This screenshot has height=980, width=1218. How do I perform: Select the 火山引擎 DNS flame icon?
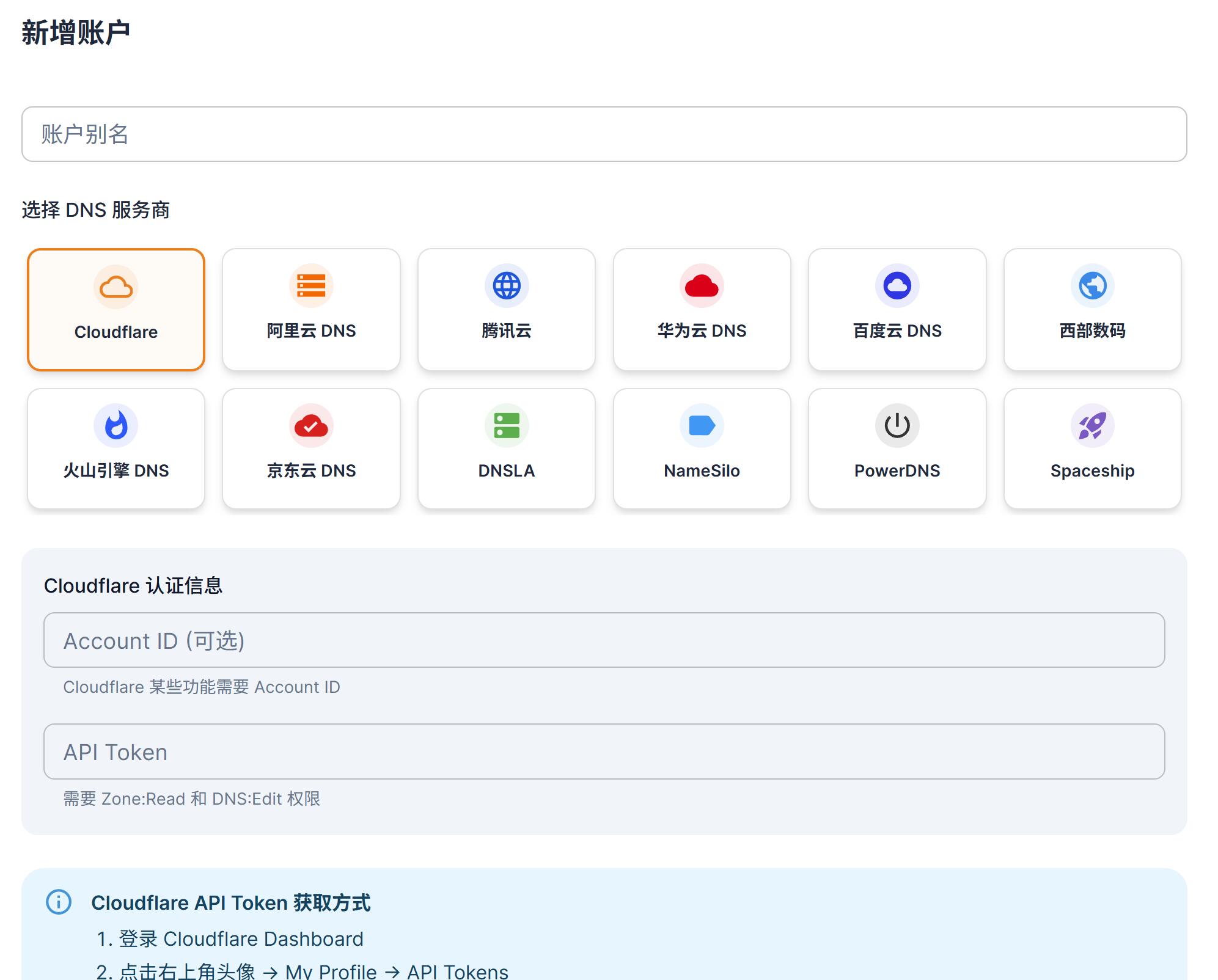[116, 425]
